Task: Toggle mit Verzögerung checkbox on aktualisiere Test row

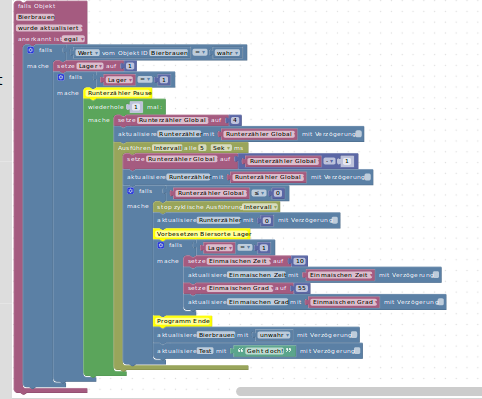Action: [x=357, y=350]
